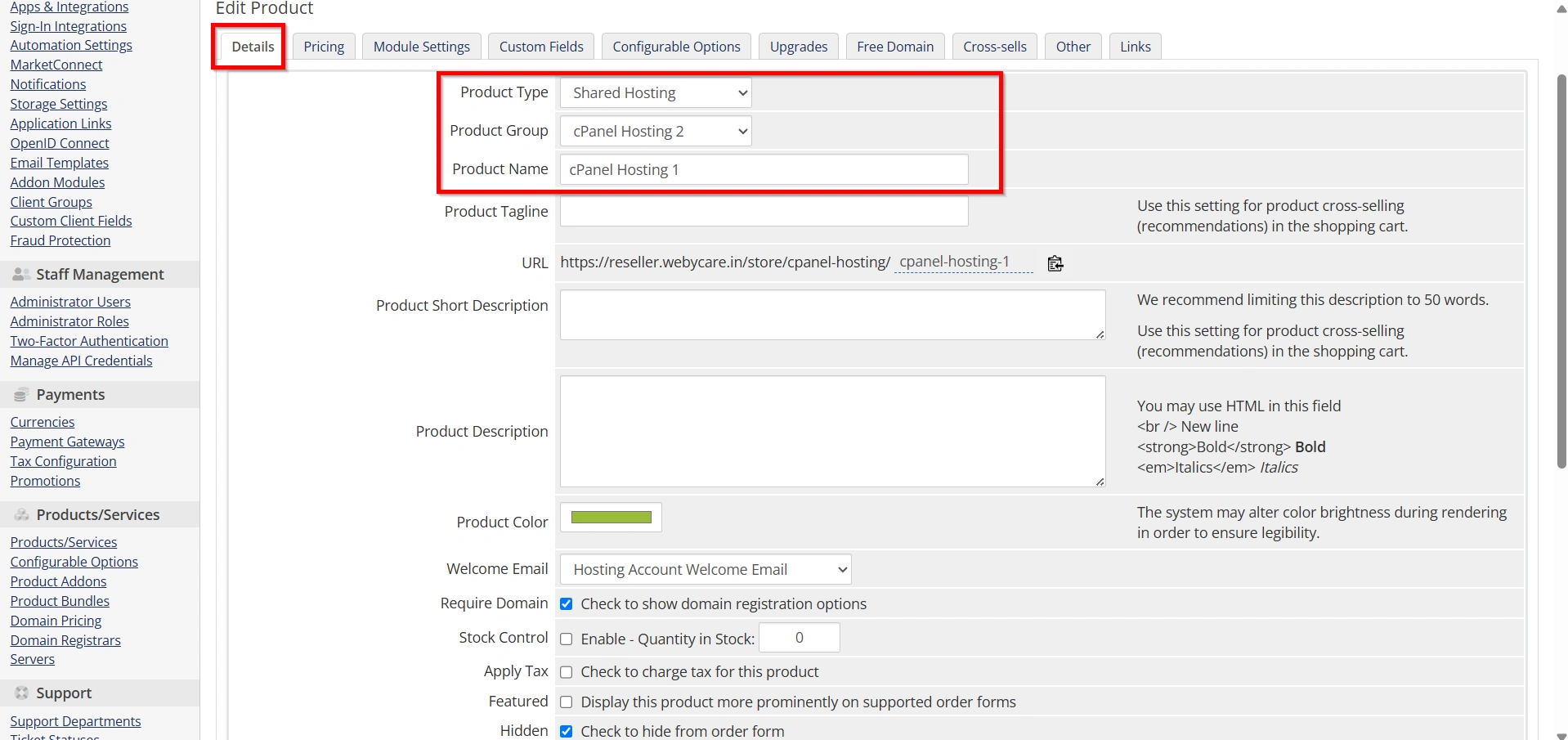
Task: Open Tax Configuration link
Action: tap(63, 461)
